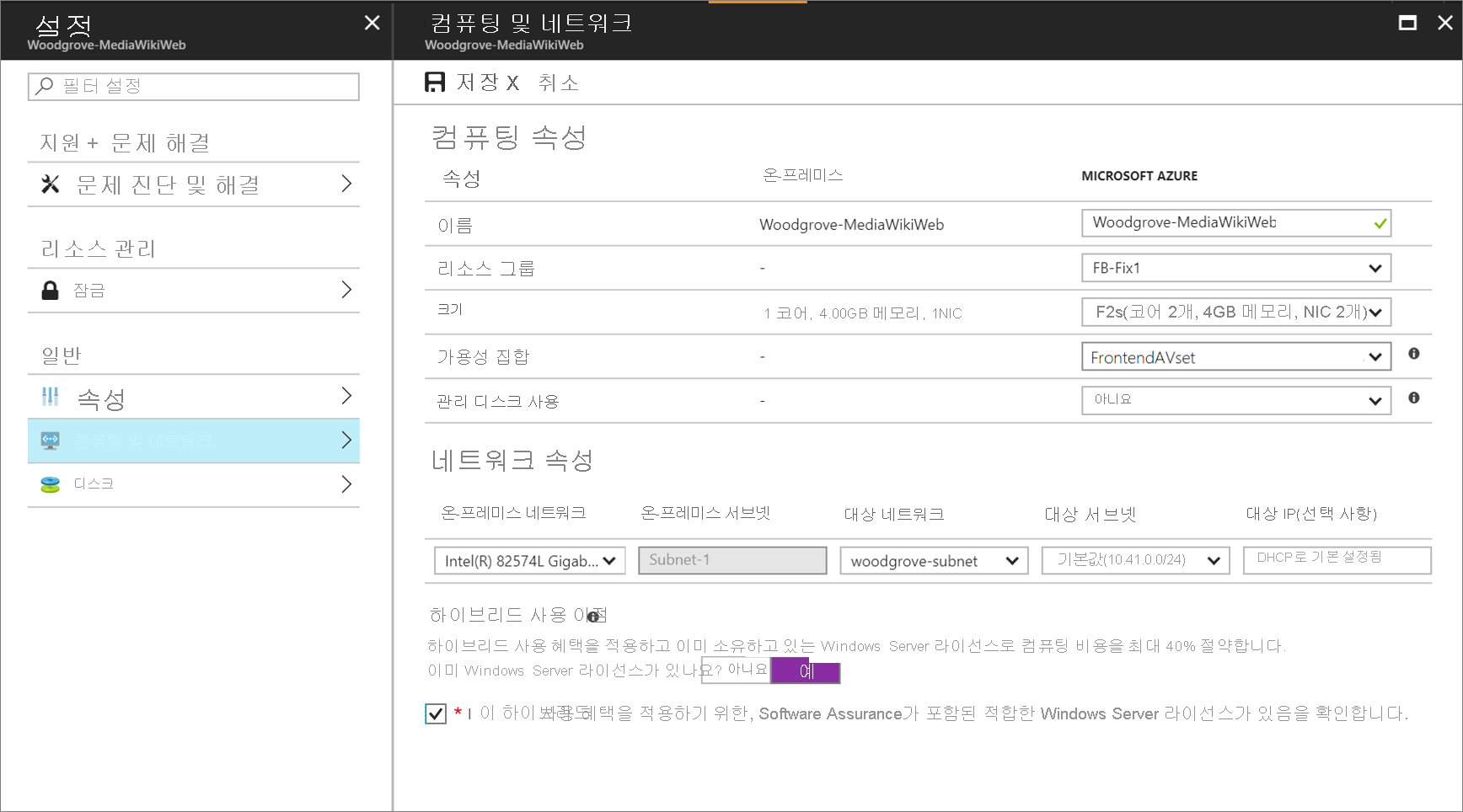The image size is (1463, 812).
Task: Open the resource group FB-Fix1 dropdown
Action: tap(1236, 268)
